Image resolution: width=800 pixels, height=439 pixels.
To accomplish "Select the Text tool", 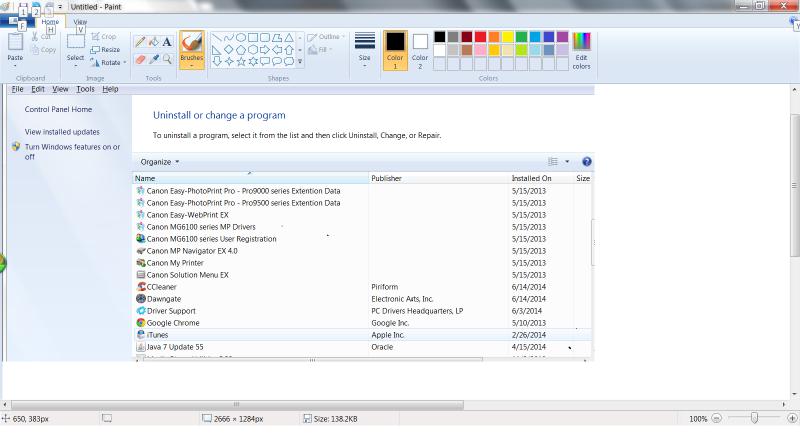I will tap(167, 42).
